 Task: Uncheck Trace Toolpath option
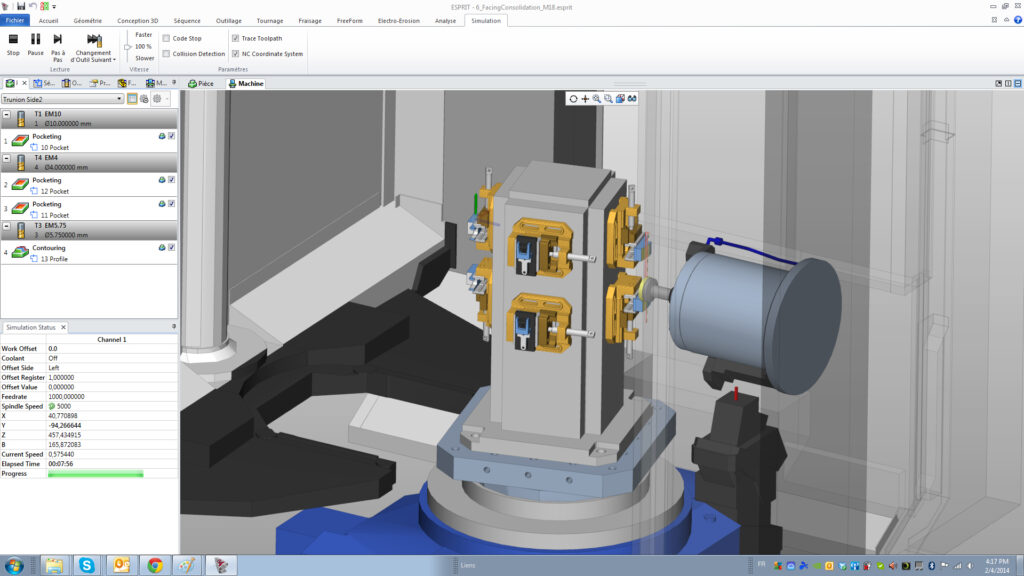point(235,38)
